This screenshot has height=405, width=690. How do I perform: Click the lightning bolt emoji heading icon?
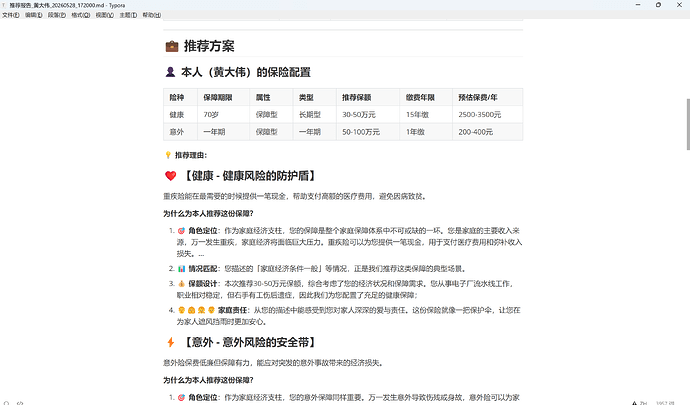click(x=171, y=342)
